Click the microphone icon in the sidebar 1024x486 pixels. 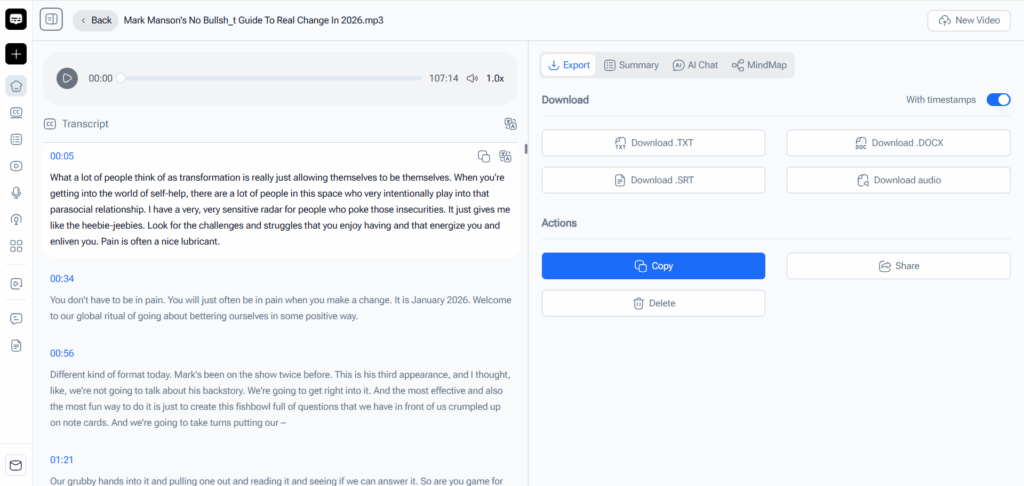pyautogui.click(x=16, y=192)
